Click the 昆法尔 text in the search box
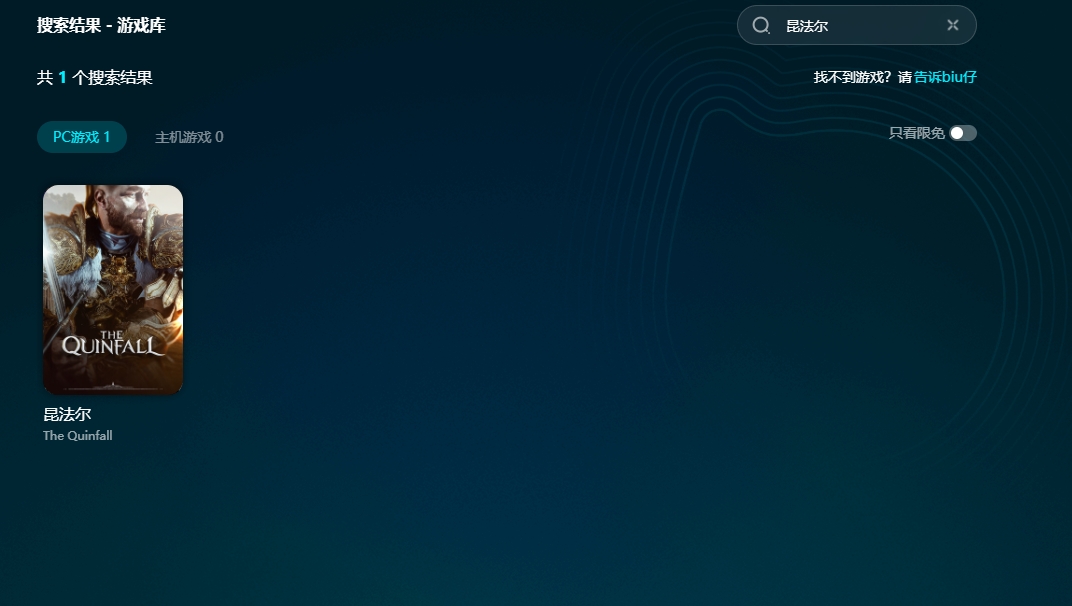This screenshot has height=606, width=1072. pyautogui.click(x=807, y=26)
